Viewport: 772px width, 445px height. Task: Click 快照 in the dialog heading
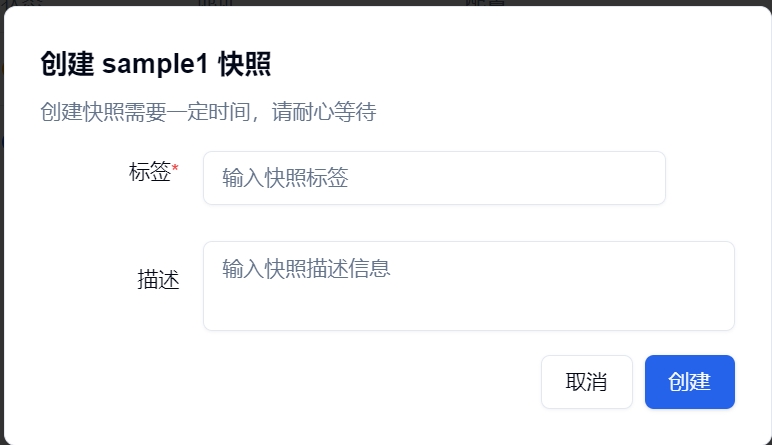click(245, 64)
